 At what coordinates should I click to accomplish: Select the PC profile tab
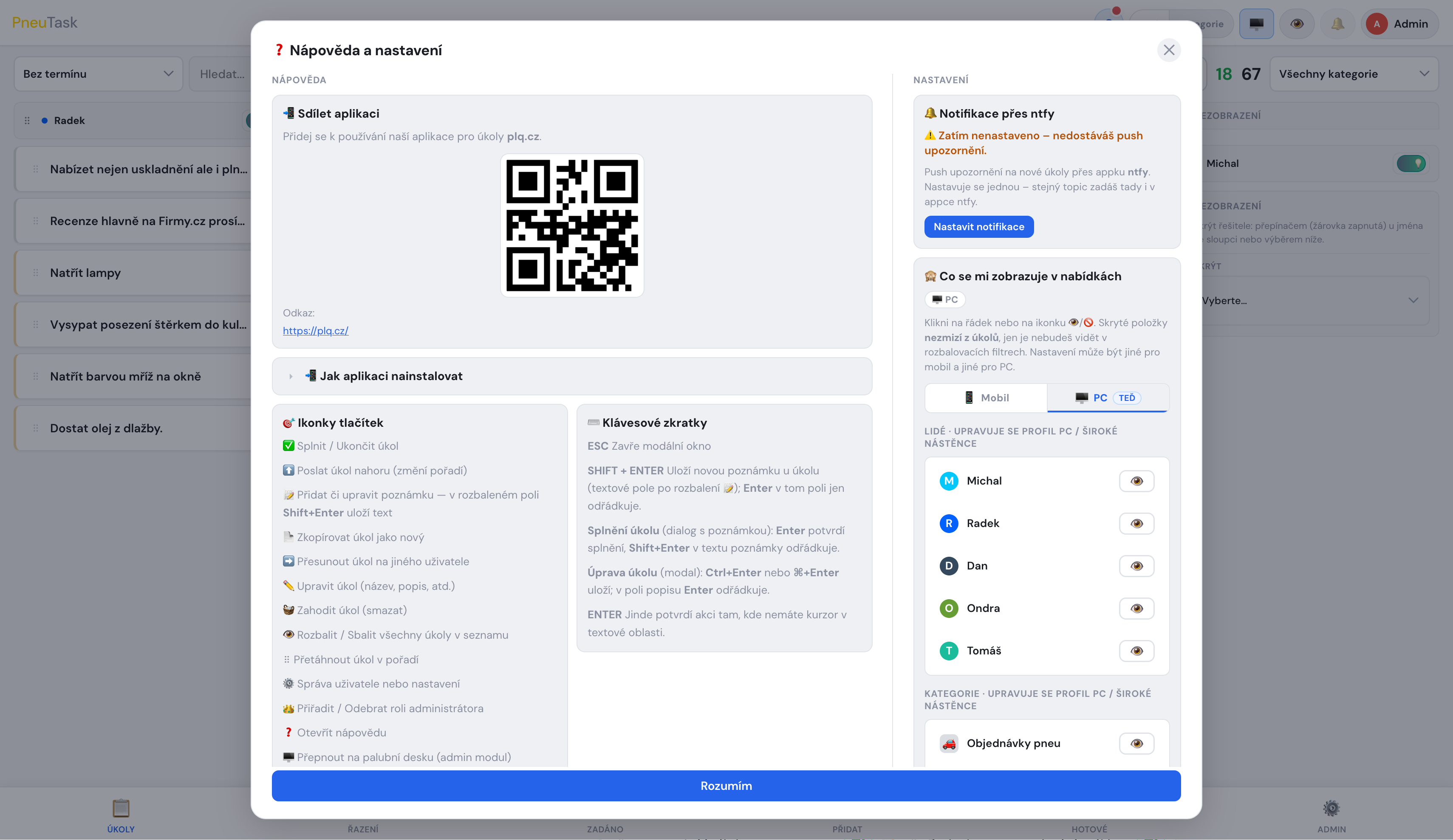pyautogui.click(x=1108, y=397)
